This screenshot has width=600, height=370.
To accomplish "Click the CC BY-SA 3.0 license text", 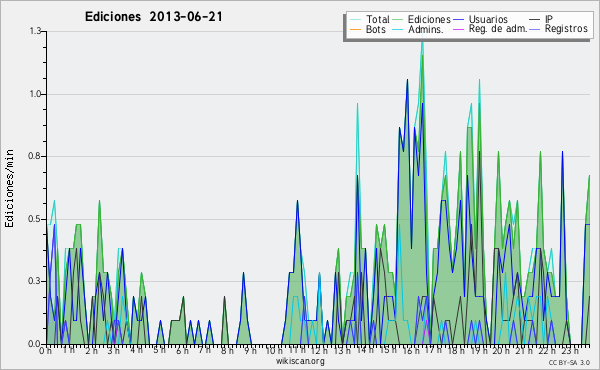I will click(569, 363).
